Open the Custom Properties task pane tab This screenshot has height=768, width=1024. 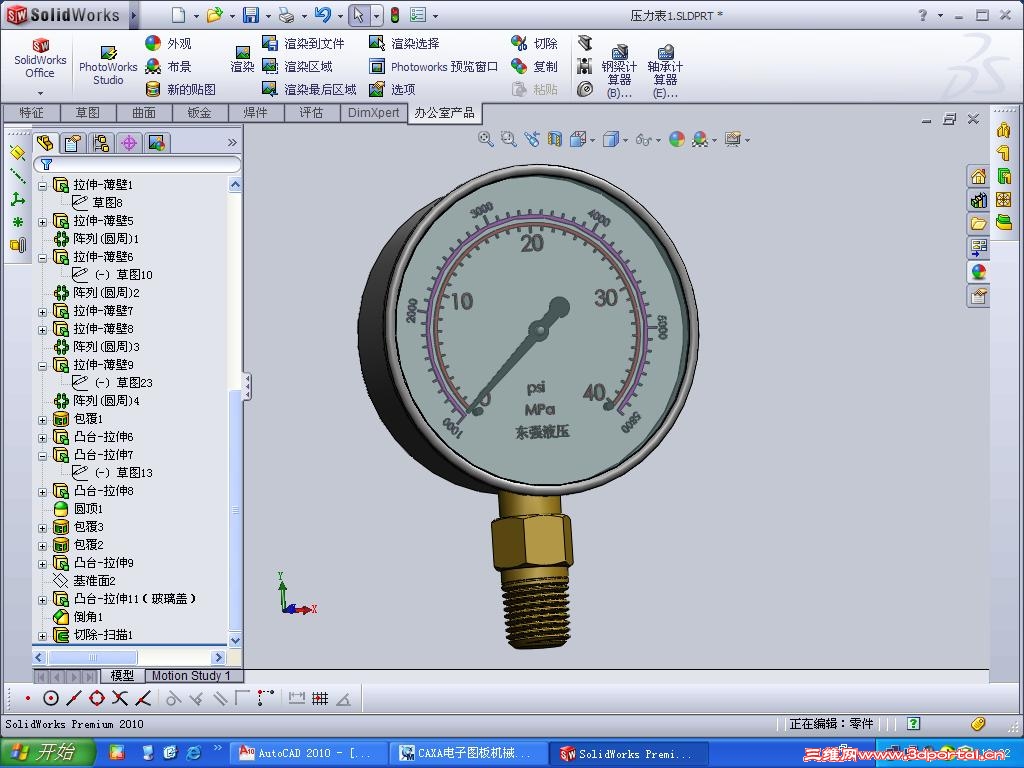pyautogui.click(x=978, y=297)
